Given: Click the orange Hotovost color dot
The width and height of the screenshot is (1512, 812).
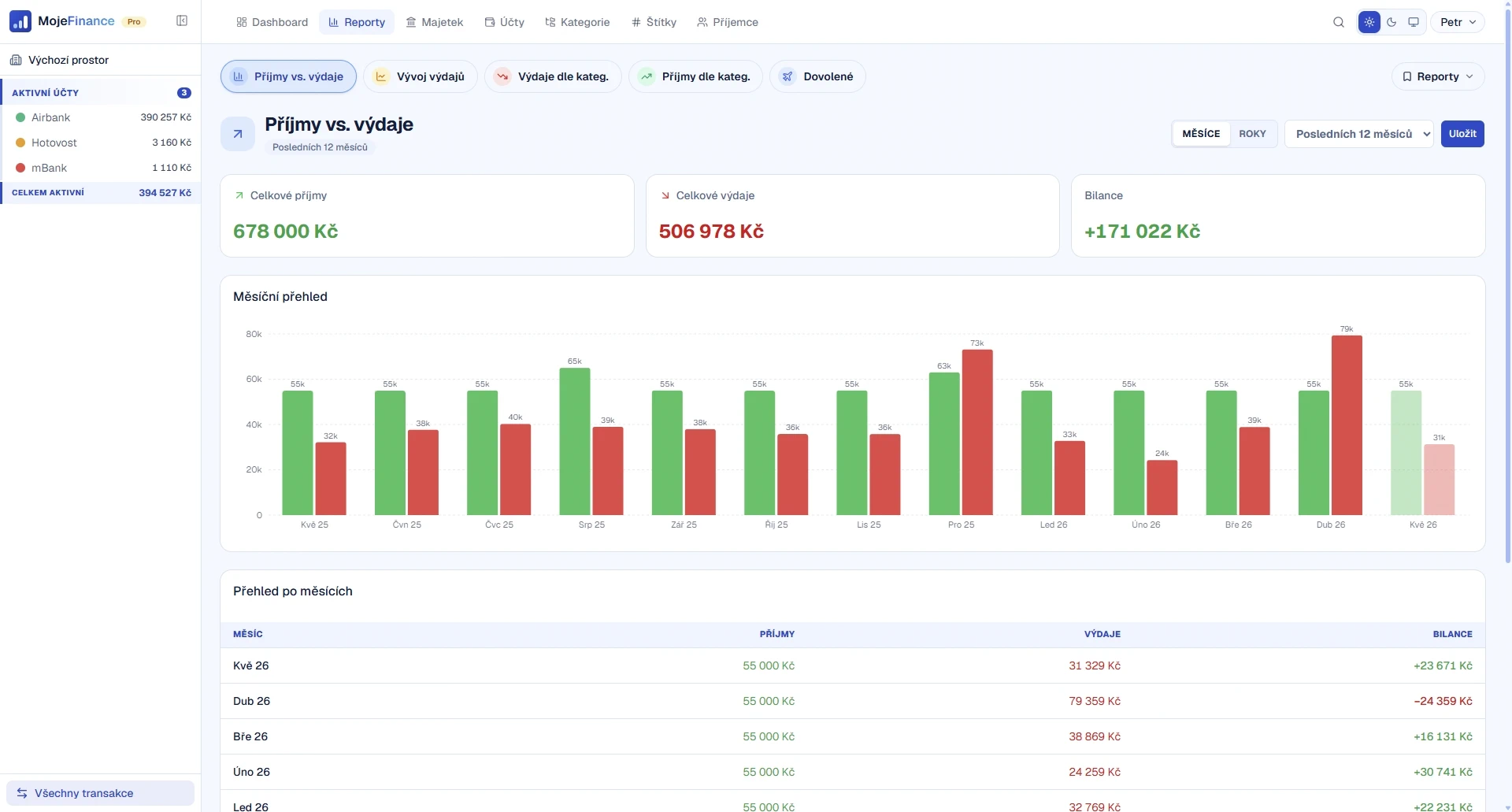Looking at the screenshot, I should tap(20, 143).
